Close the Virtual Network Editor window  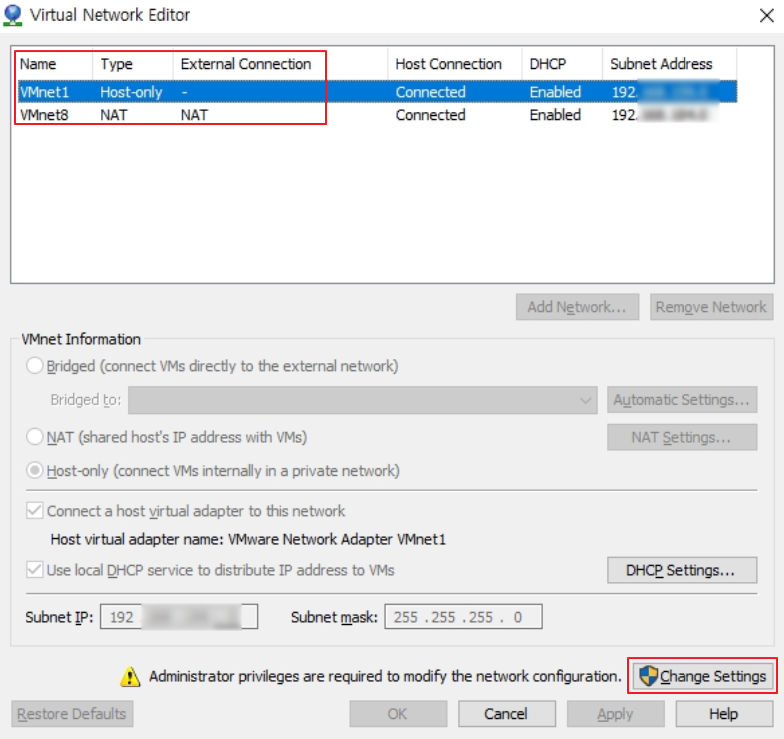coord(766,16)
